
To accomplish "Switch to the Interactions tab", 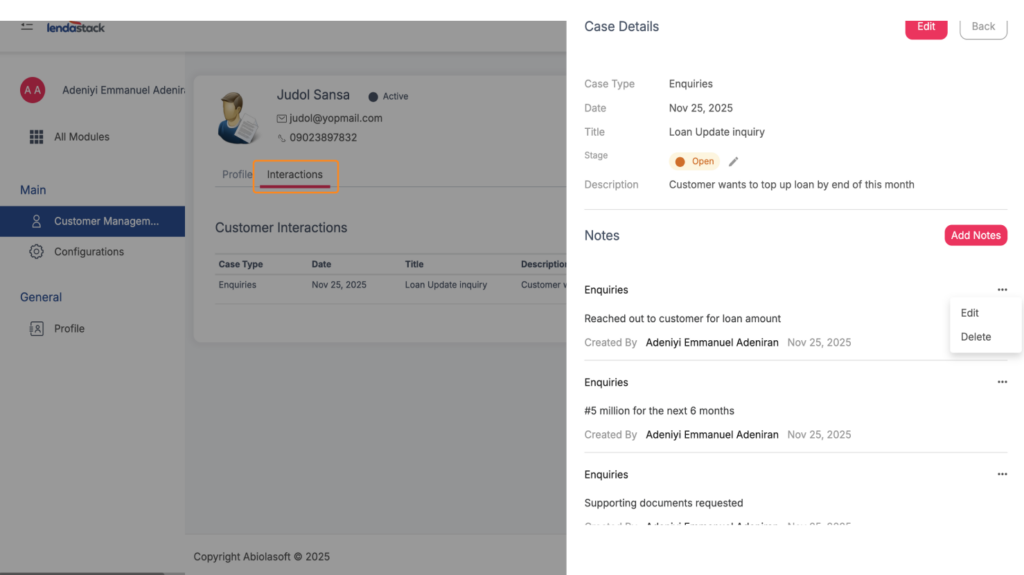I will click(295, 175).
